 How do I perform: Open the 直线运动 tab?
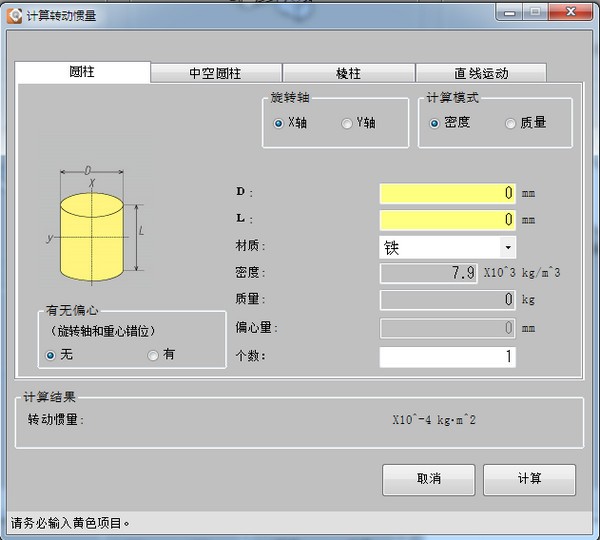(x=481, y=73)
